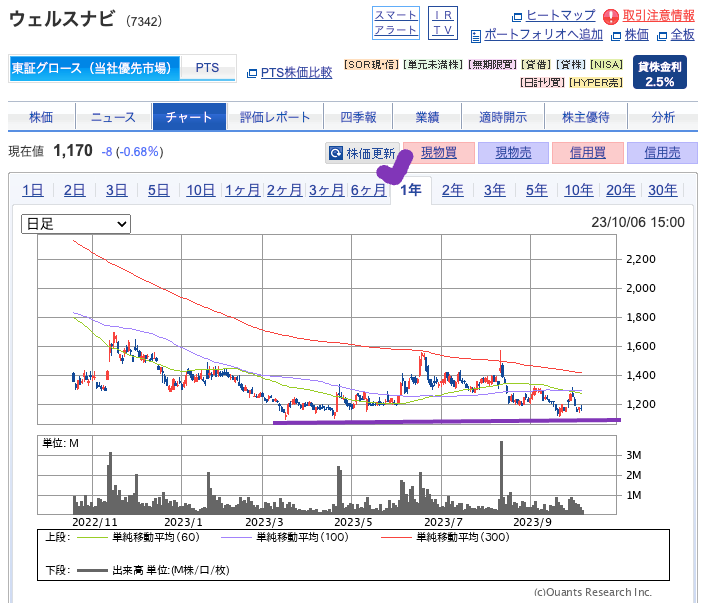Click the 無期限買 tag label

click(492, 64)
